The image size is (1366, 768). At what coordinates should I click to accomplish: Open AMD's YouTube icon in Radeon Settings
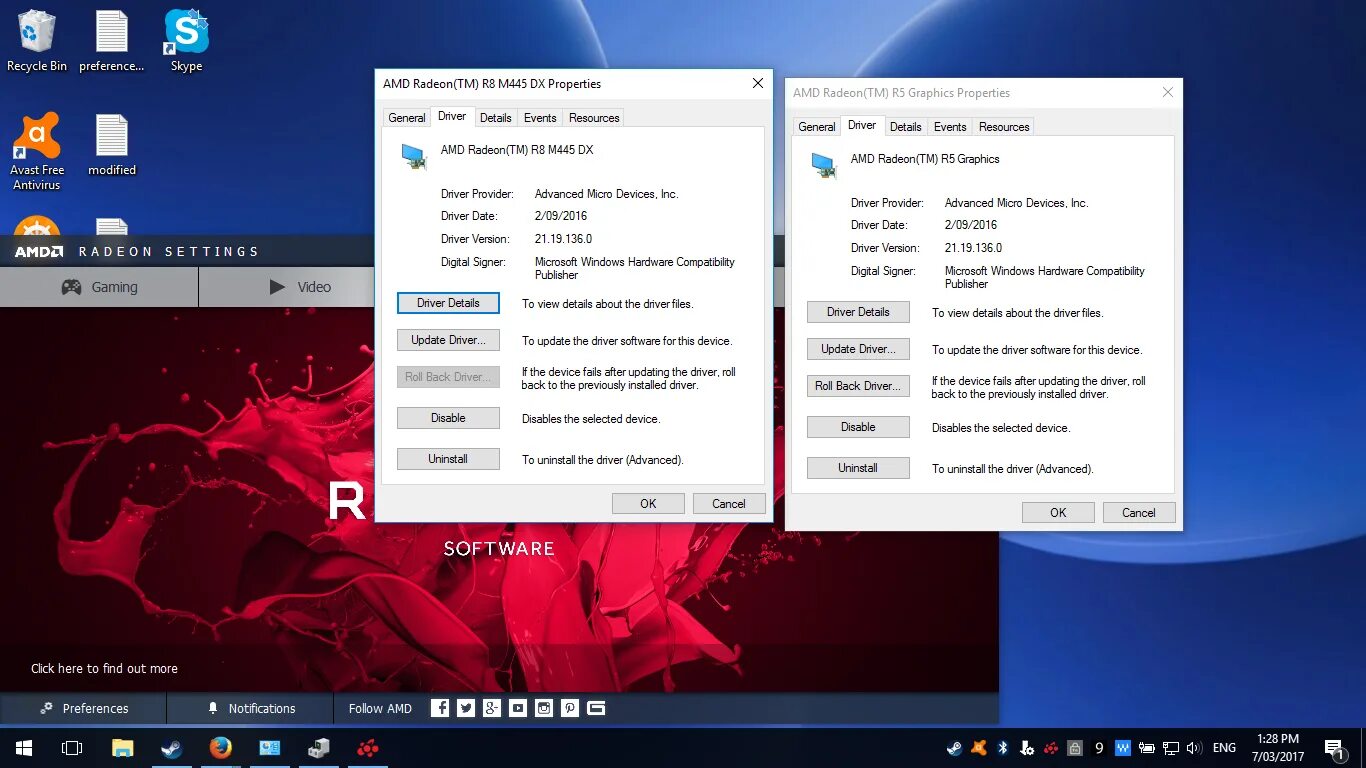518,708
